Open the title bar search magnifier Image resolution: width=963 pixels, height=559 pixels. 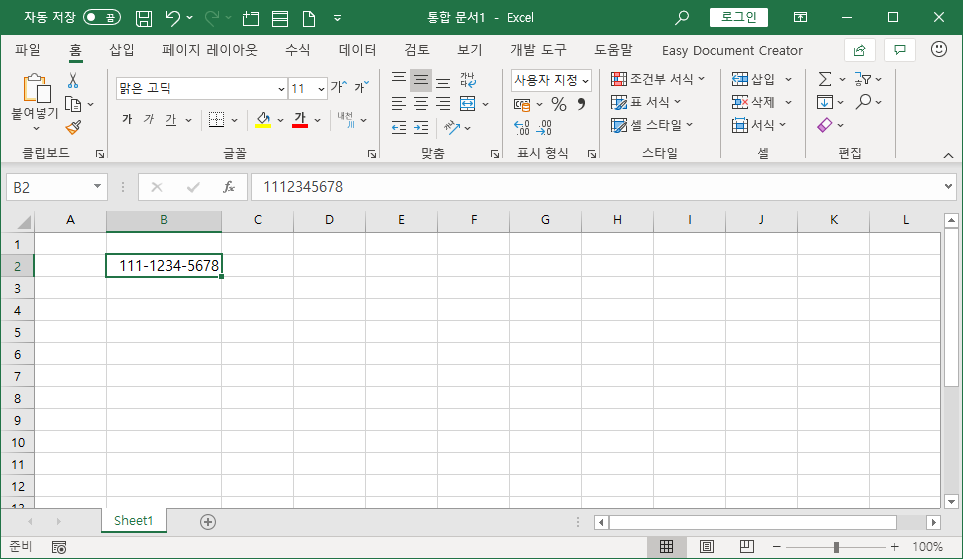point(682,18)
